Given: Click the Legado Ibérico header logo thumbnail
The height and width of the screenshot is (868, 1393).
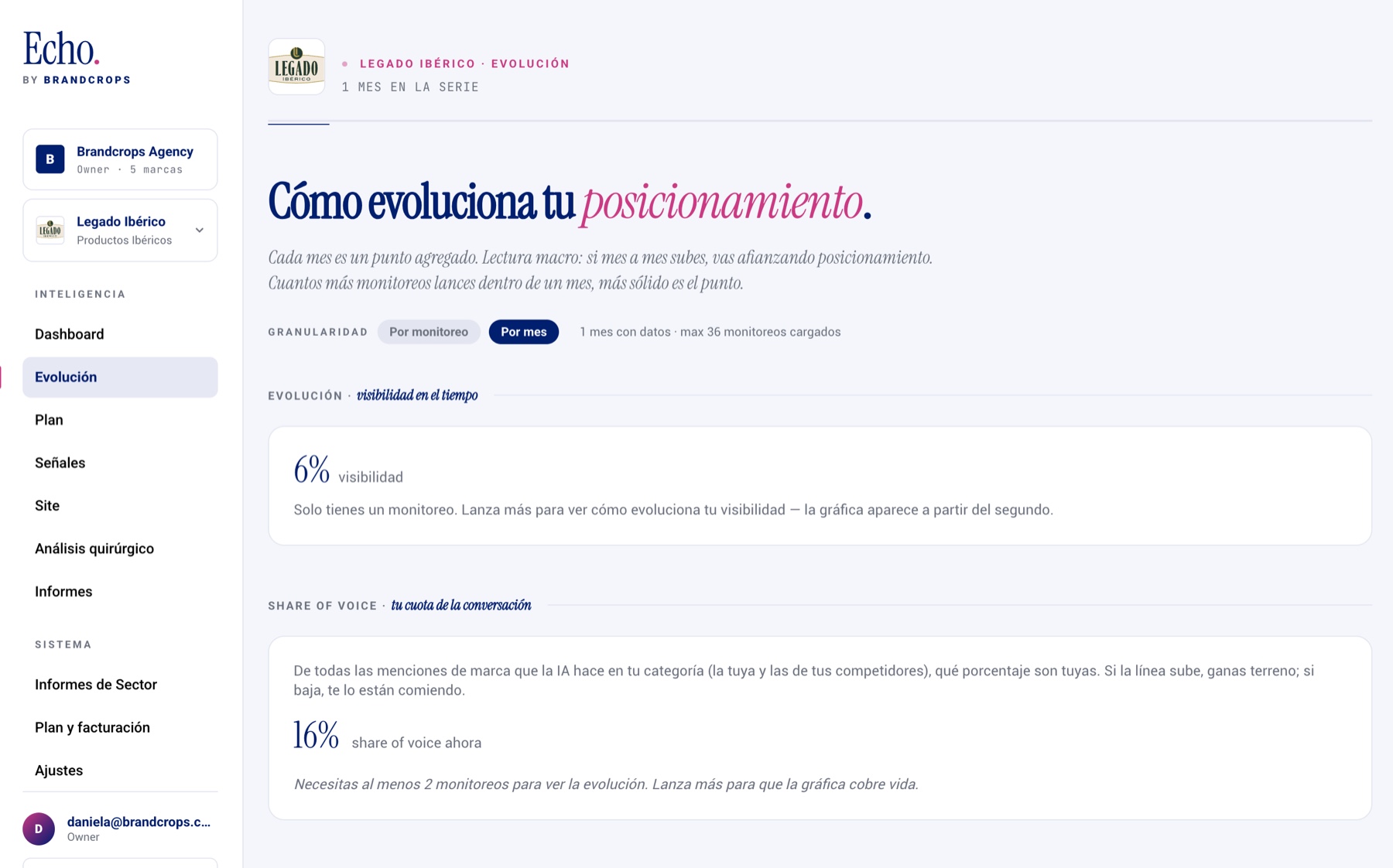Looking at the screenshot, I should [x=296, y=67].
